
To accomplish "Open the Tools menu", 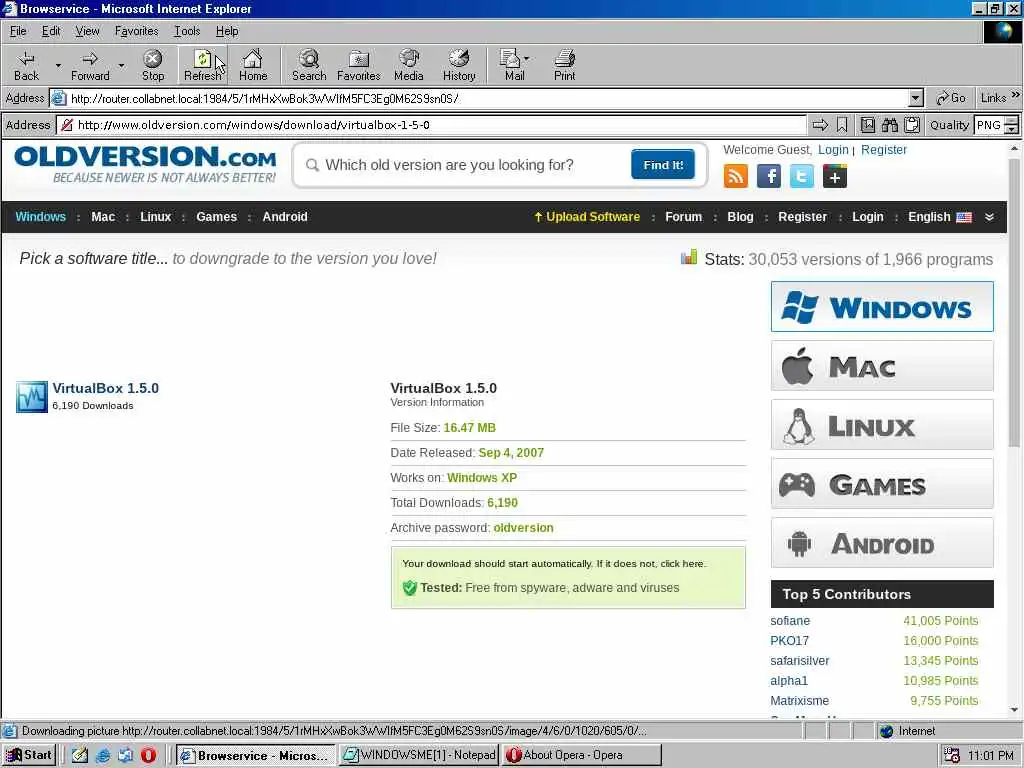I will pyautogui.click(x=187, y=31).
